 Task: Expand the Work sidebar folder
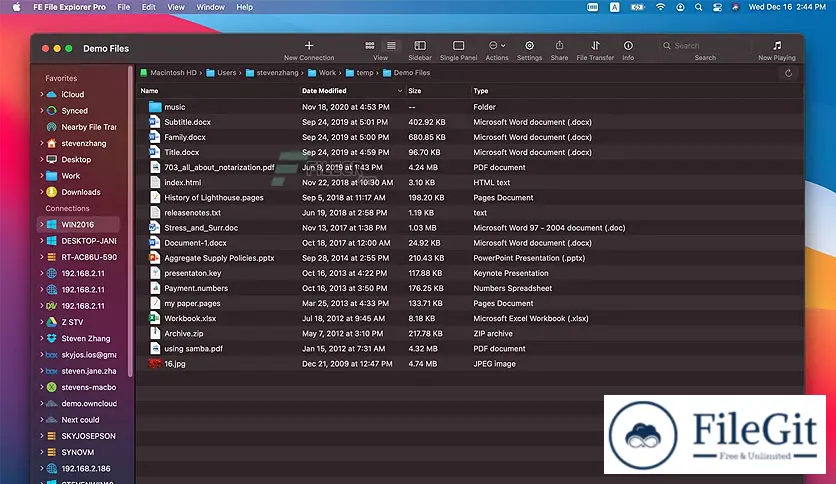[x=42, y=176]
